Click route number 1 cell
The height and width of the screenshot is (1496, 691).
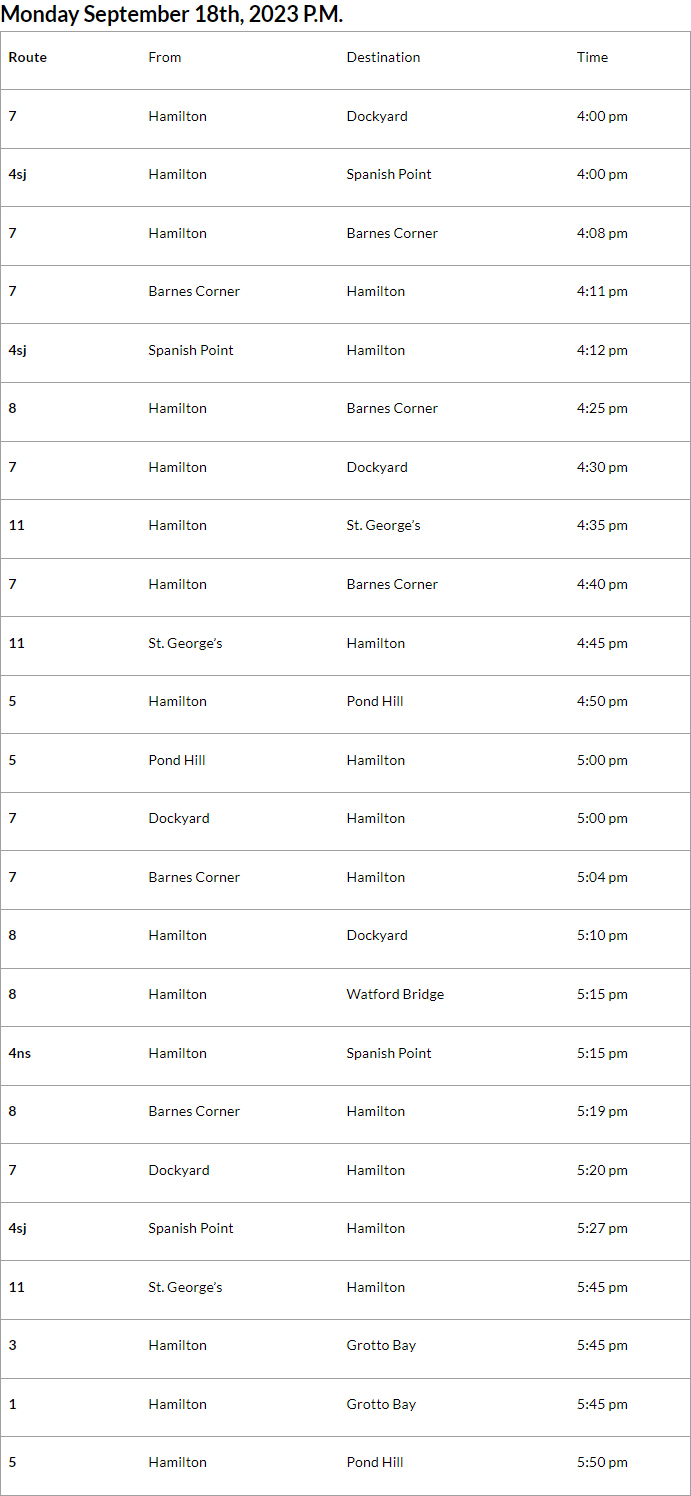coord(13,1404)
